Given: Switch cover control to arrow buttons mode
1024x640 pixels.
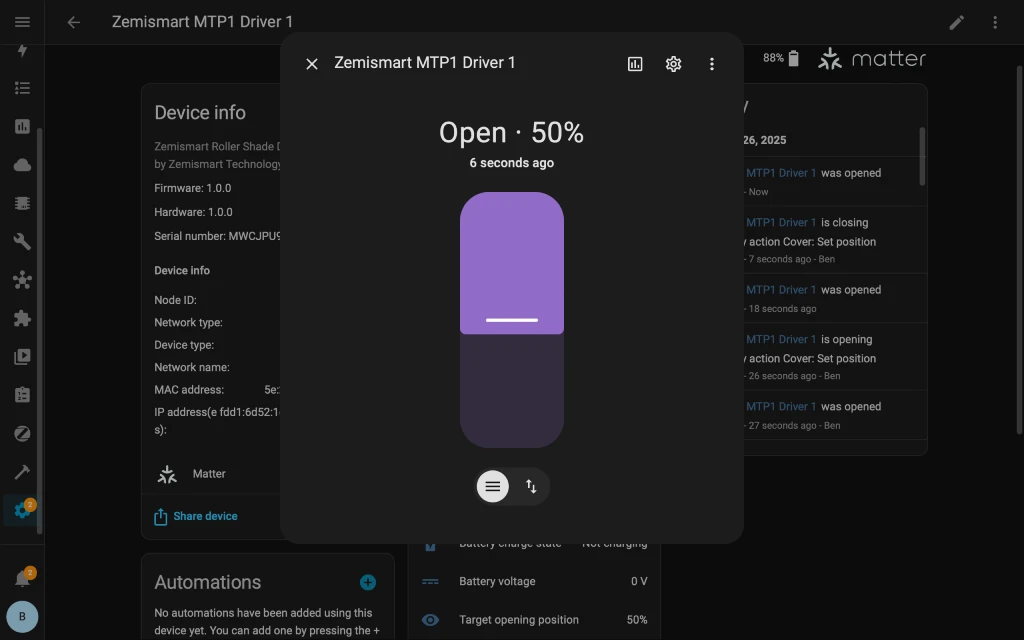Looking at the screenshot, I should point(531,486).
